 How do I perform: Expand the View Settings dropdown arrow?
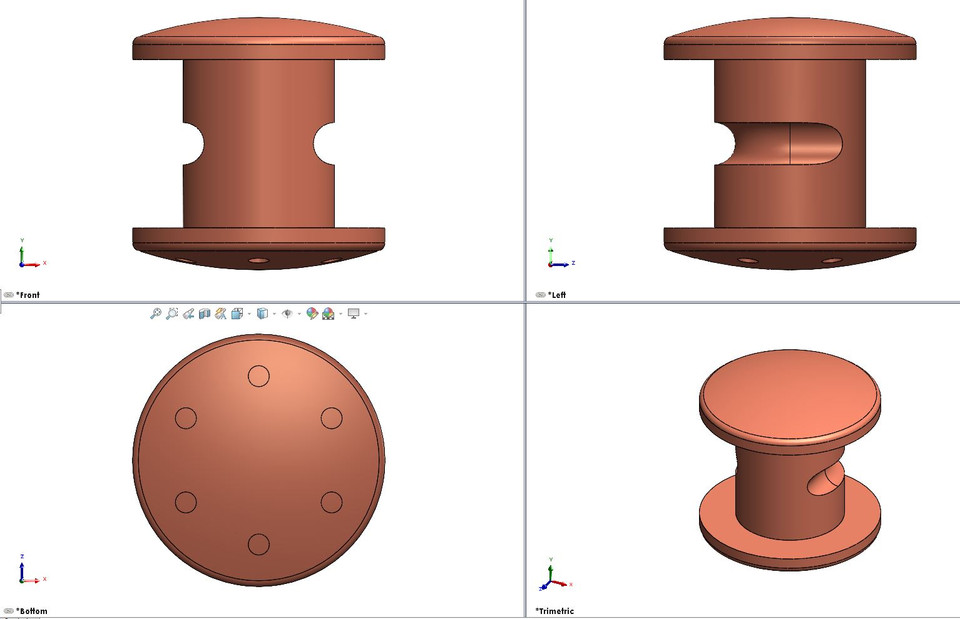pyautogui.click(x=365, y=312)
